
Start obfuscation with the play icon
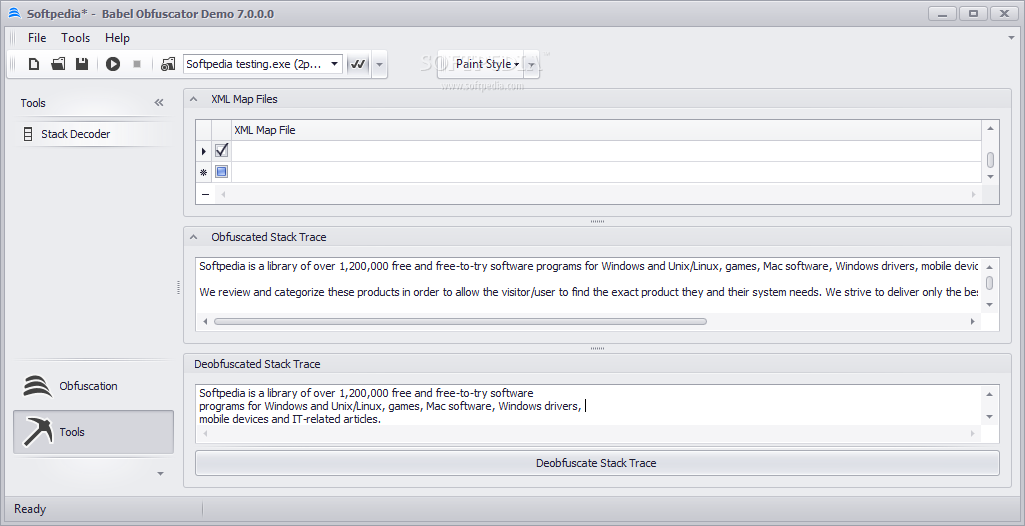(x=113, y=64)
